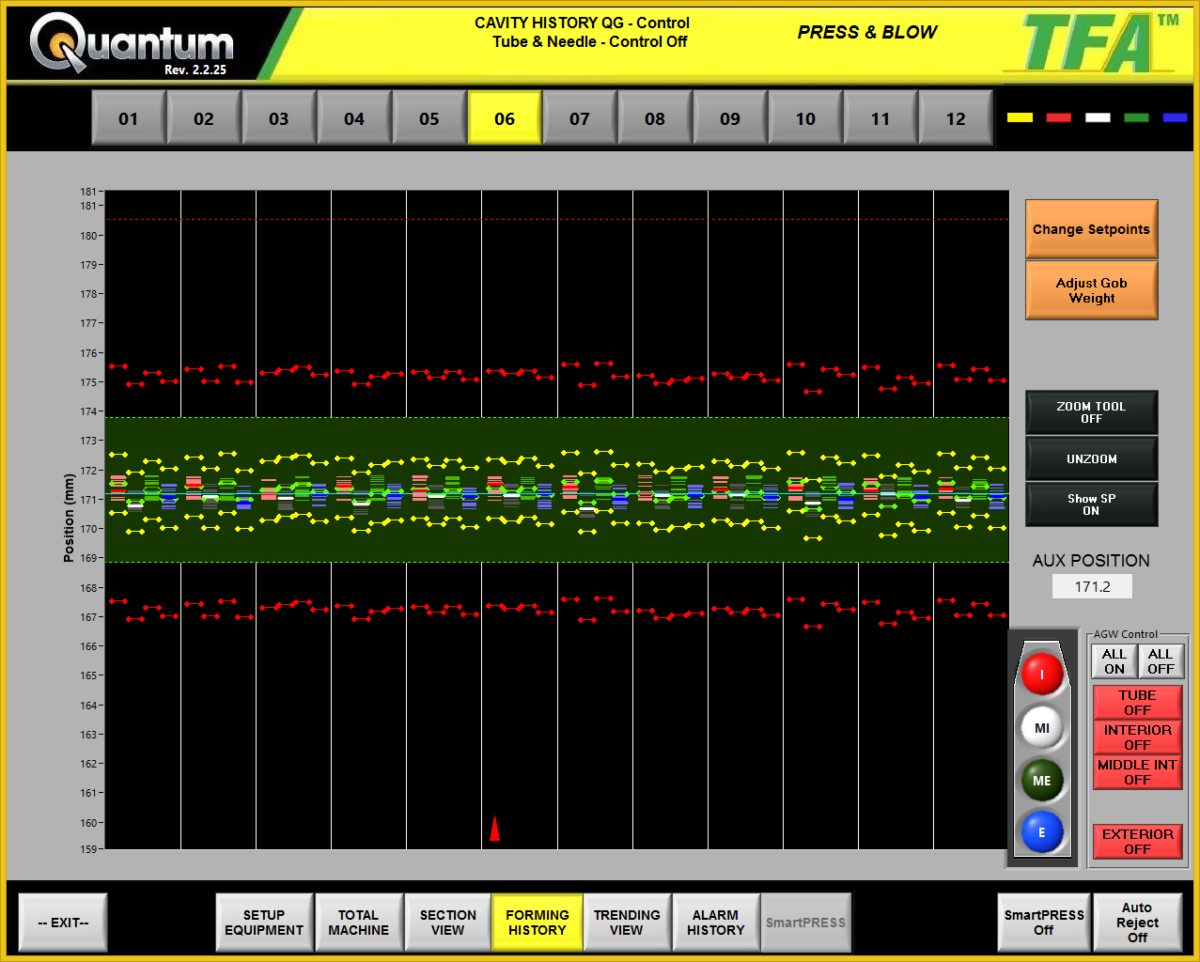Click the UNZOOM button
The height and width of the screenshot is (962, 1200).
click(1091, 459)
